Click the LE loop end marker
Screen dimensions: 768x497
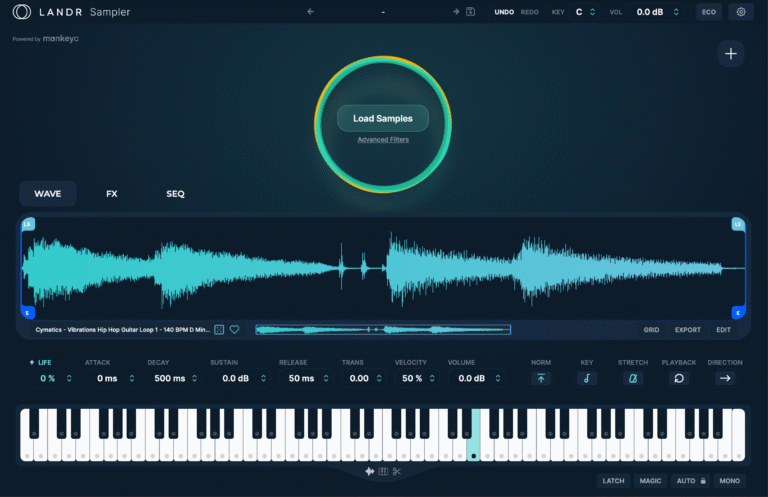point(738,224)
